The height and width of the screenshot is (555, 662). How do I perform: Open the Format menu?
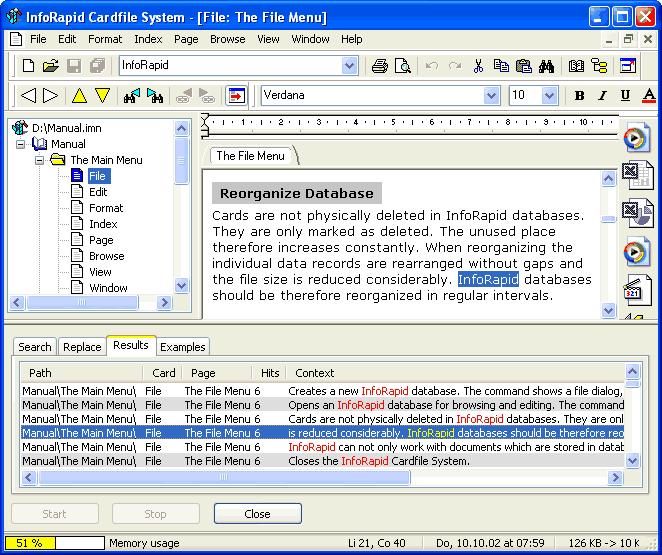[x=105, y=39]
